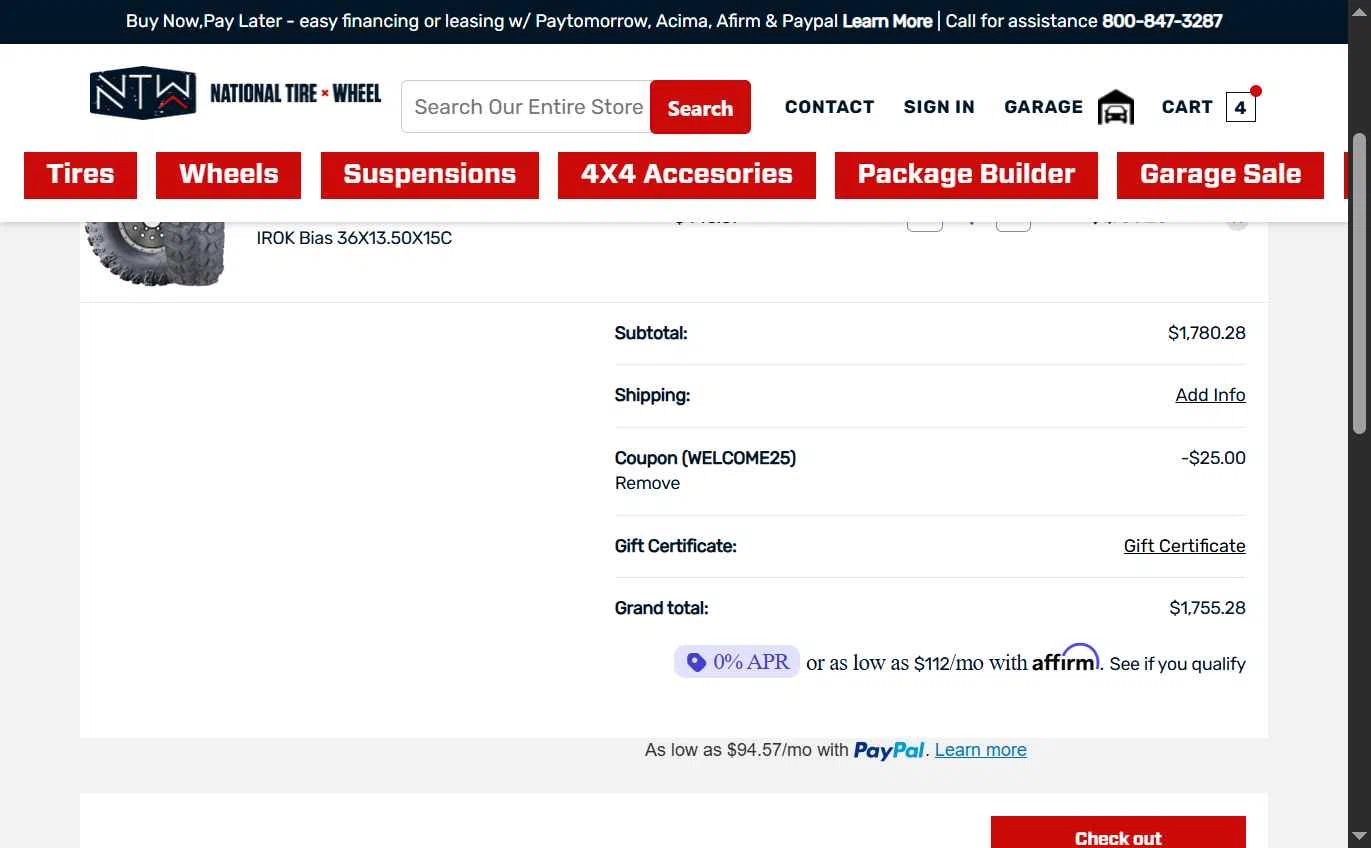This screenshot has width=1371, height=848.
Task: Open the Garage car icon
Action: tap(1115, 107)
